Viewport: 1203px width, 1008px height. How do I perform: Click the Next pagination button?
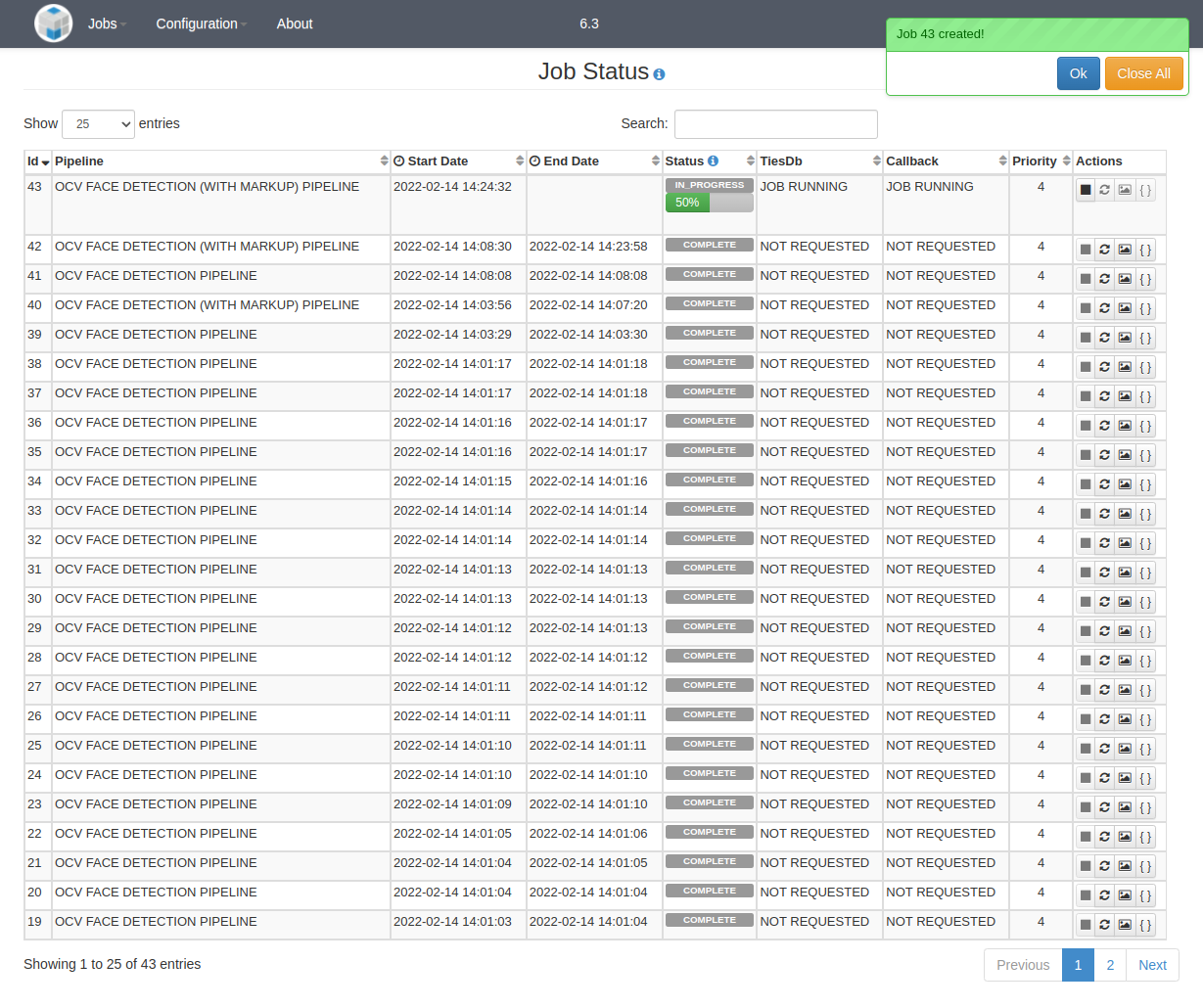coord(1152,965)
